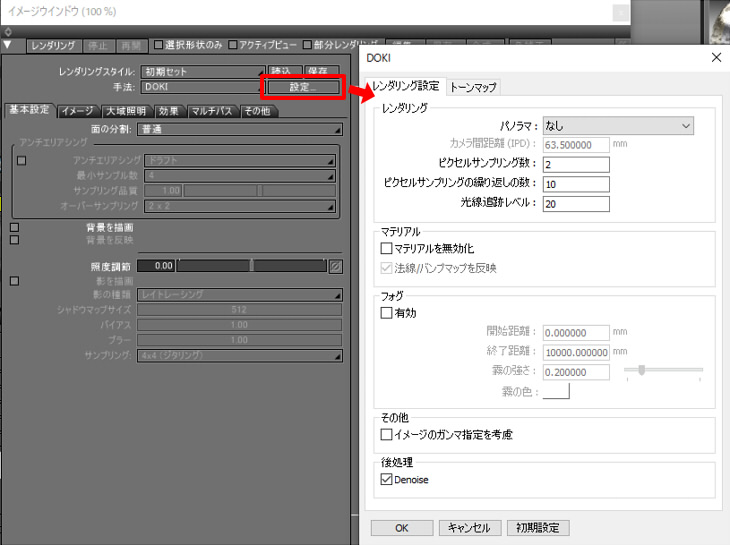
Task: Open the 影の種類 dropdown showing レイトレーシング
Action: (240, 295)
